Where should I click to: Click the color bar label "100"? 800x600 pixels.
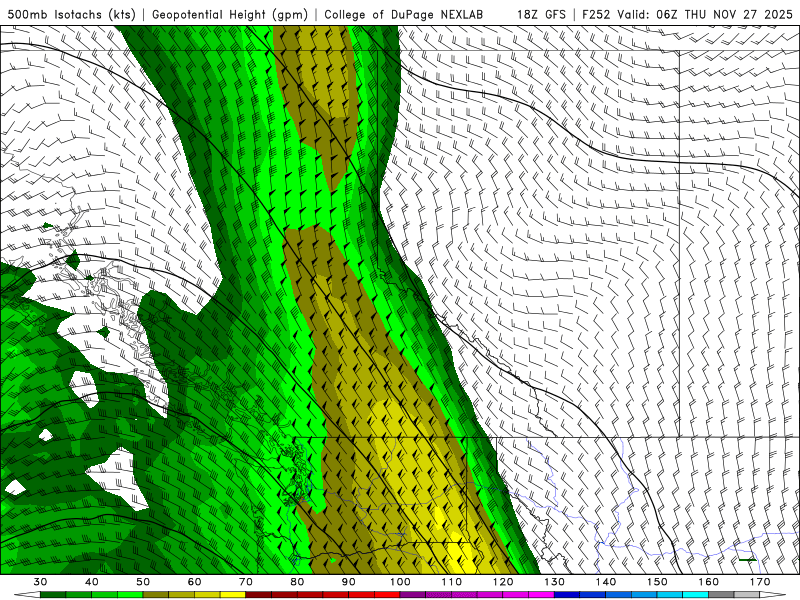click(x=400, y=582)
